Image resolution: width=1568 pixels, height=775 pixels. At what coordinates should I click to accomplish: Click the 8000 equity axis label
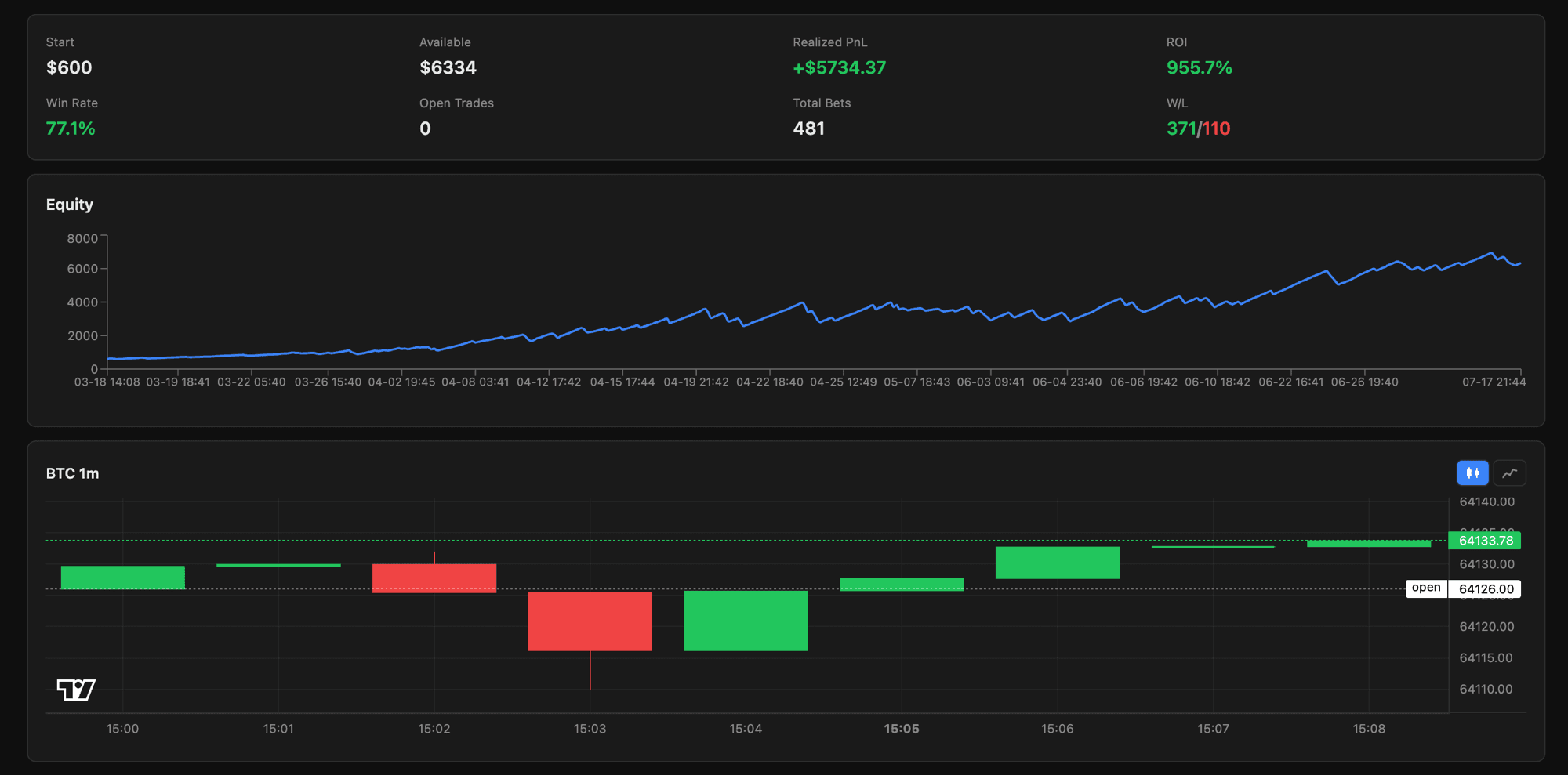(82, 239)
